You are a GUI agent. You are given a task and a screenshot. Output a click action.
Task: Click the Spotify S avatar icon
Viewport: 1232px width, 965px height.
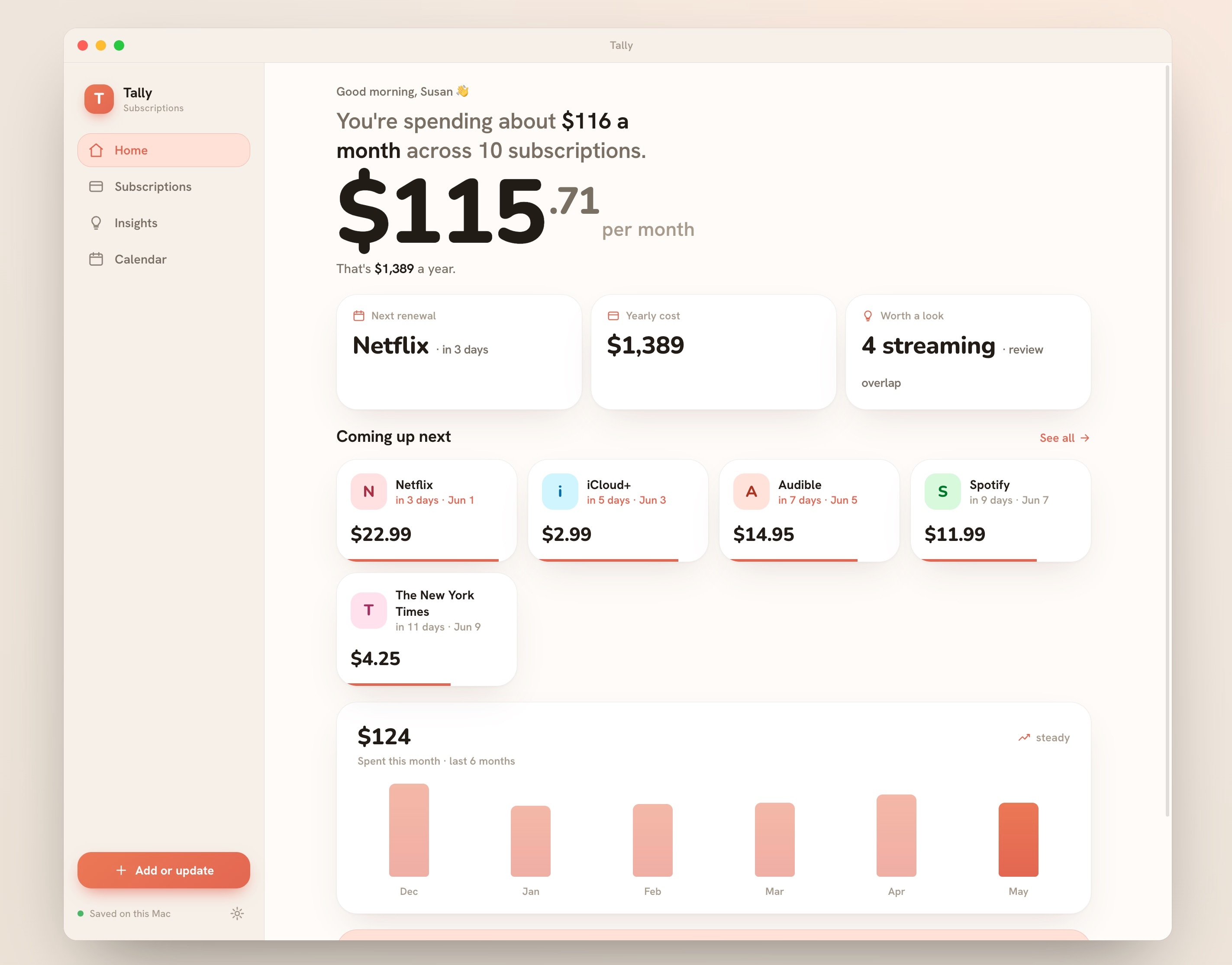click(x=943, y=492)
